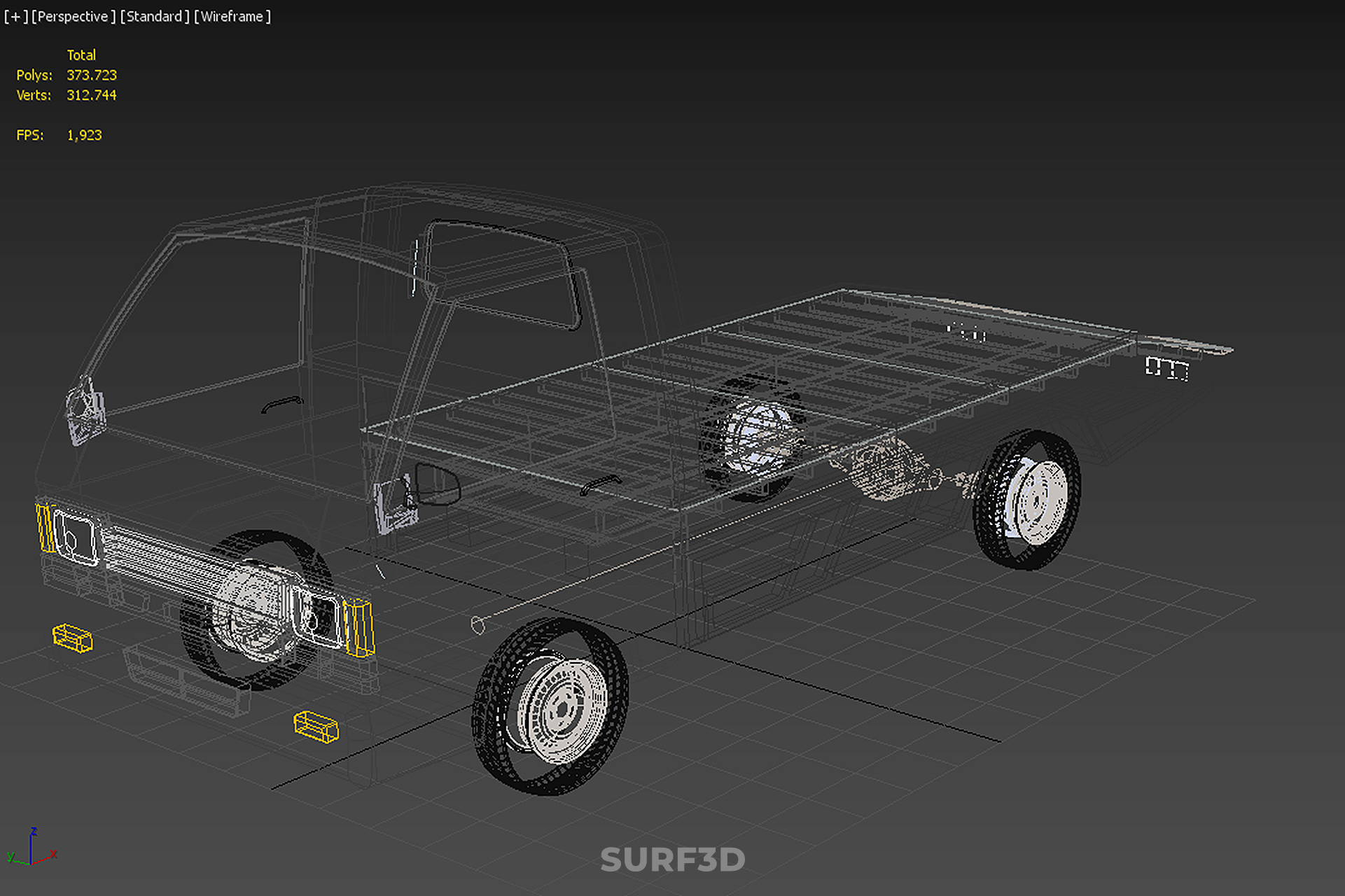Select the yellow turn signal beside right headlight
Viewport: 1345px width, 896px height.
pos(358,628)
